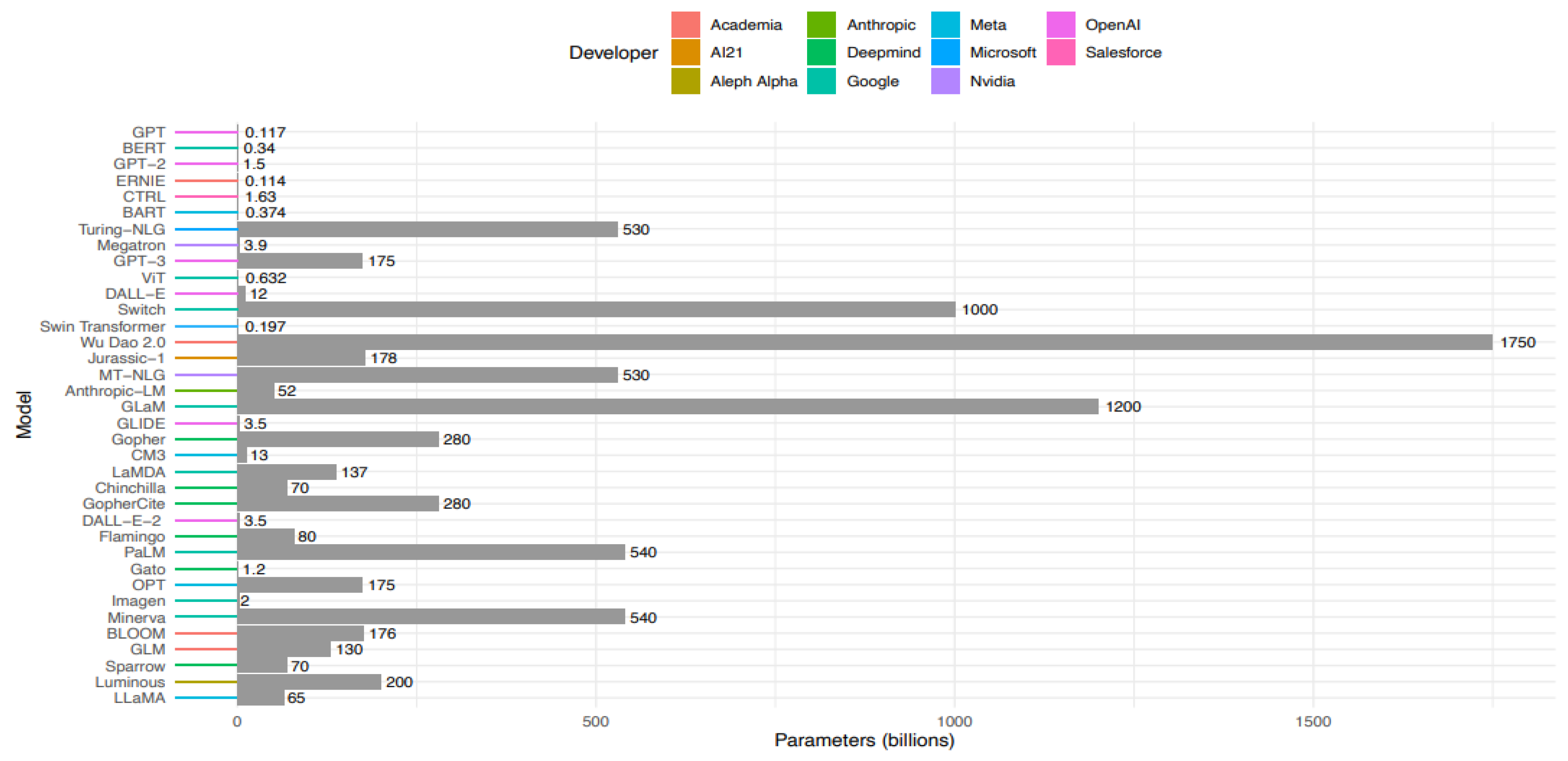
Task: Click the LLaMA bar labeled 65
Action: [261, 698]
